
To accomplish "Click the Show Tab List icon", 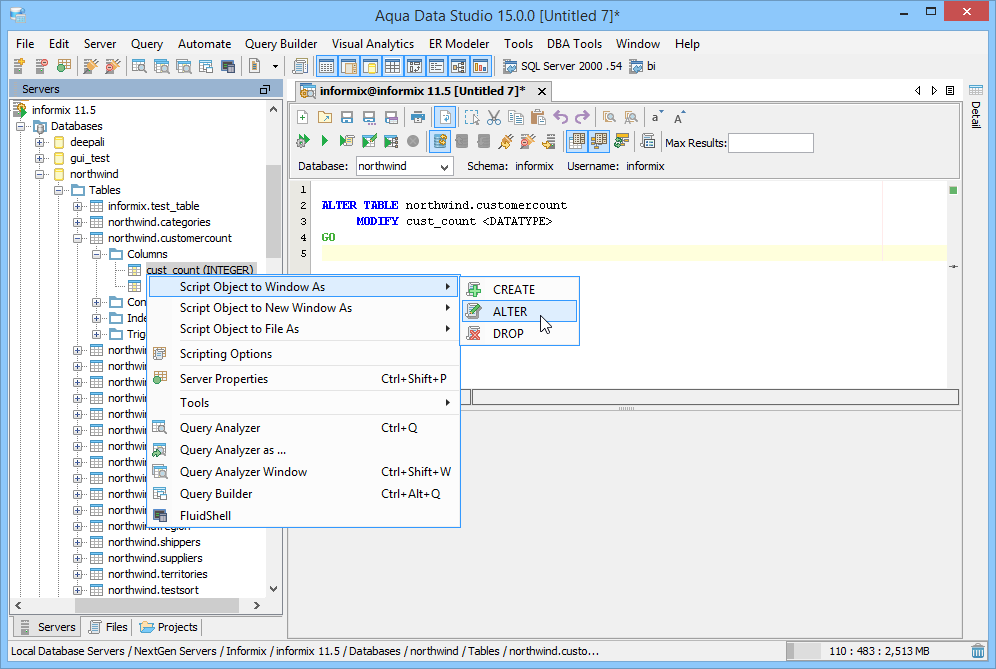I will [950, 91].
